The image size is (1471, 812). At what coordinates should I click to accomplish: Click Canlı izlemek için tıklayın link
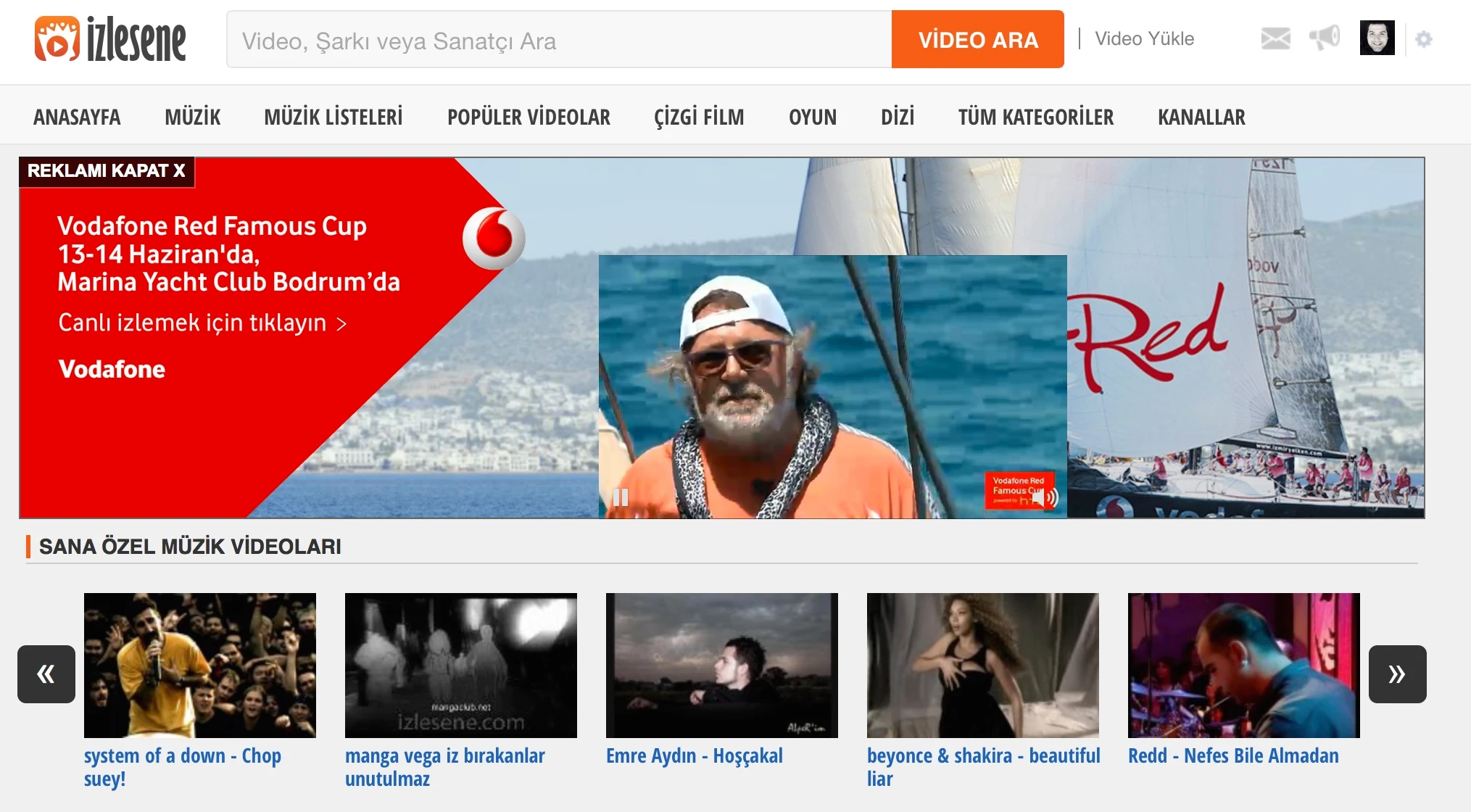[202, 323]
